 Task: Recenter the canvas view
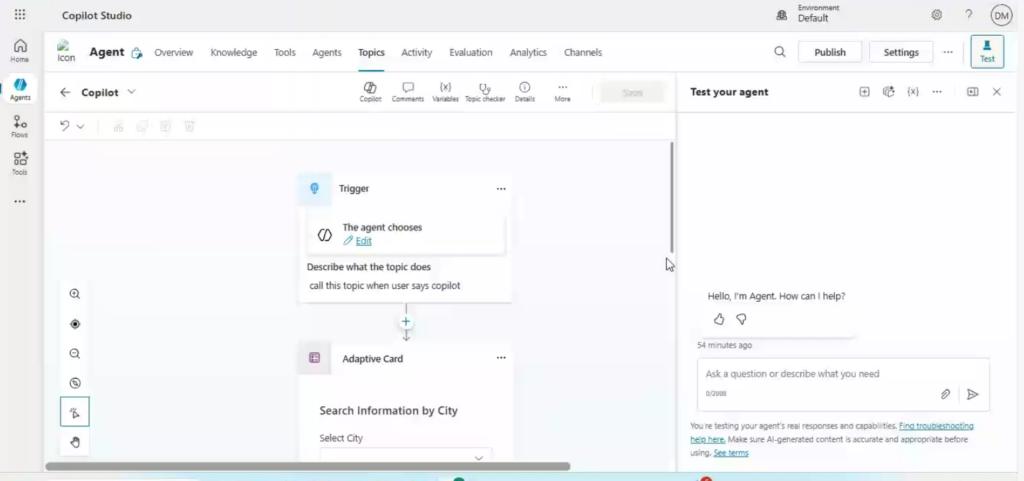[75, 324]
